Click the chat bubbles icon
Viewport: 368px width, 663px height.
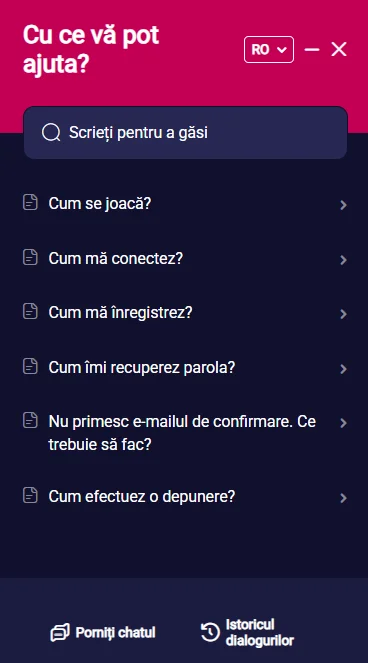coord(60,633)
